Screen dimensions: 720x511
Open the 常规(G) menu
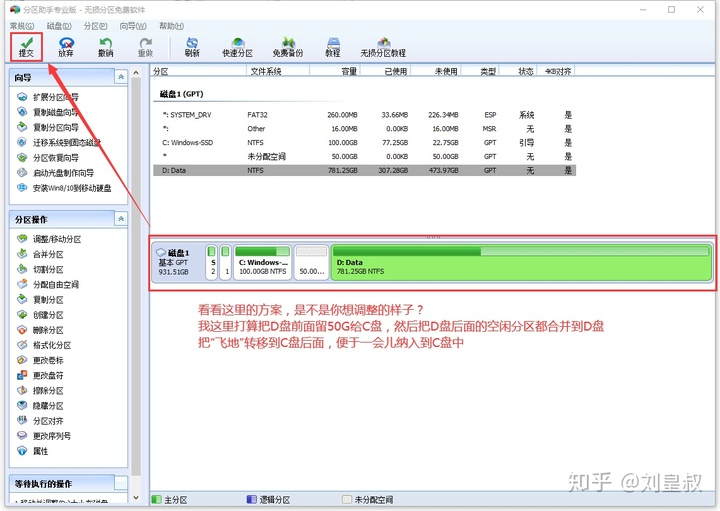tap(22, 26)
